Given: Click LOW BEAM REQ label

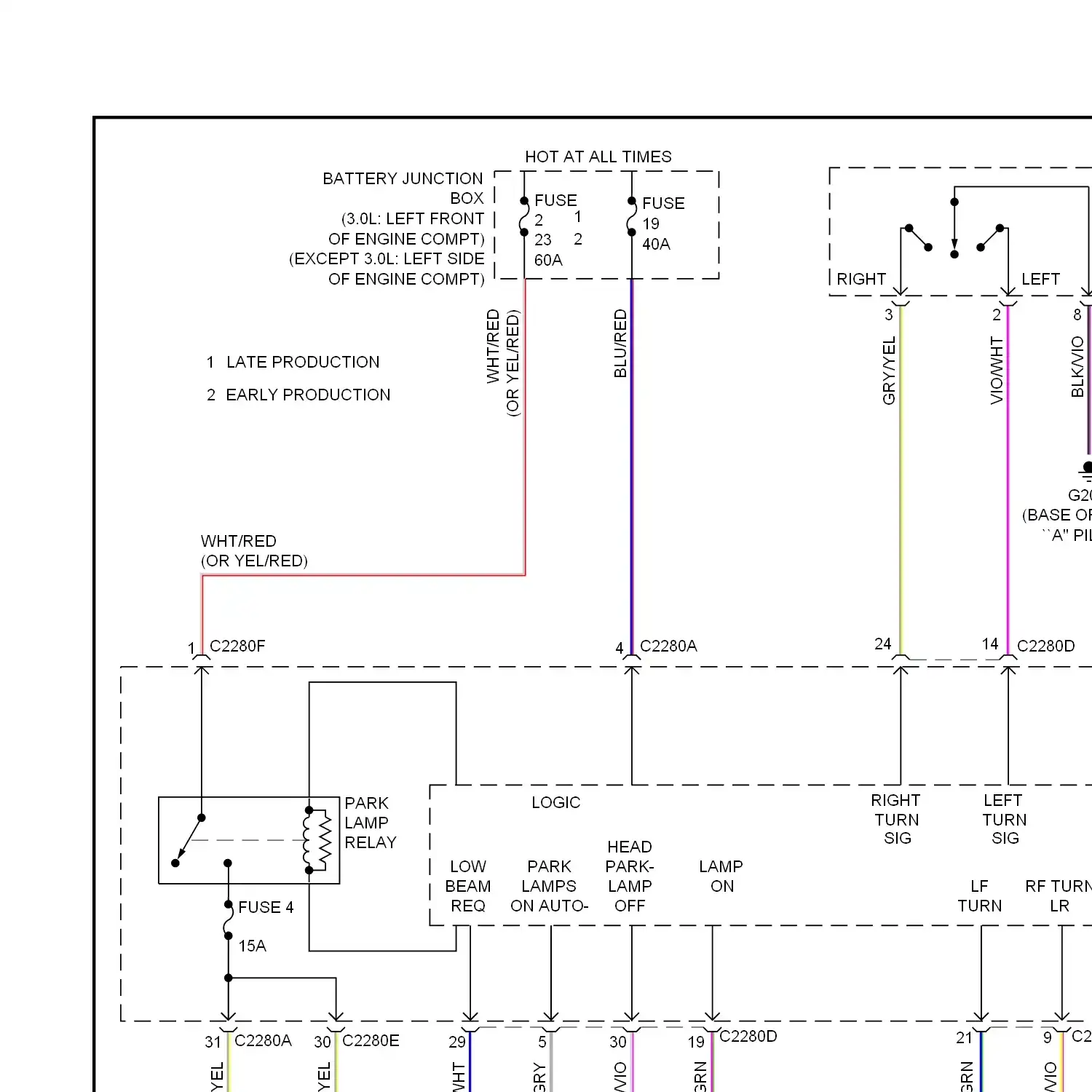Looking at the screenshot, I should pos(468,886).
